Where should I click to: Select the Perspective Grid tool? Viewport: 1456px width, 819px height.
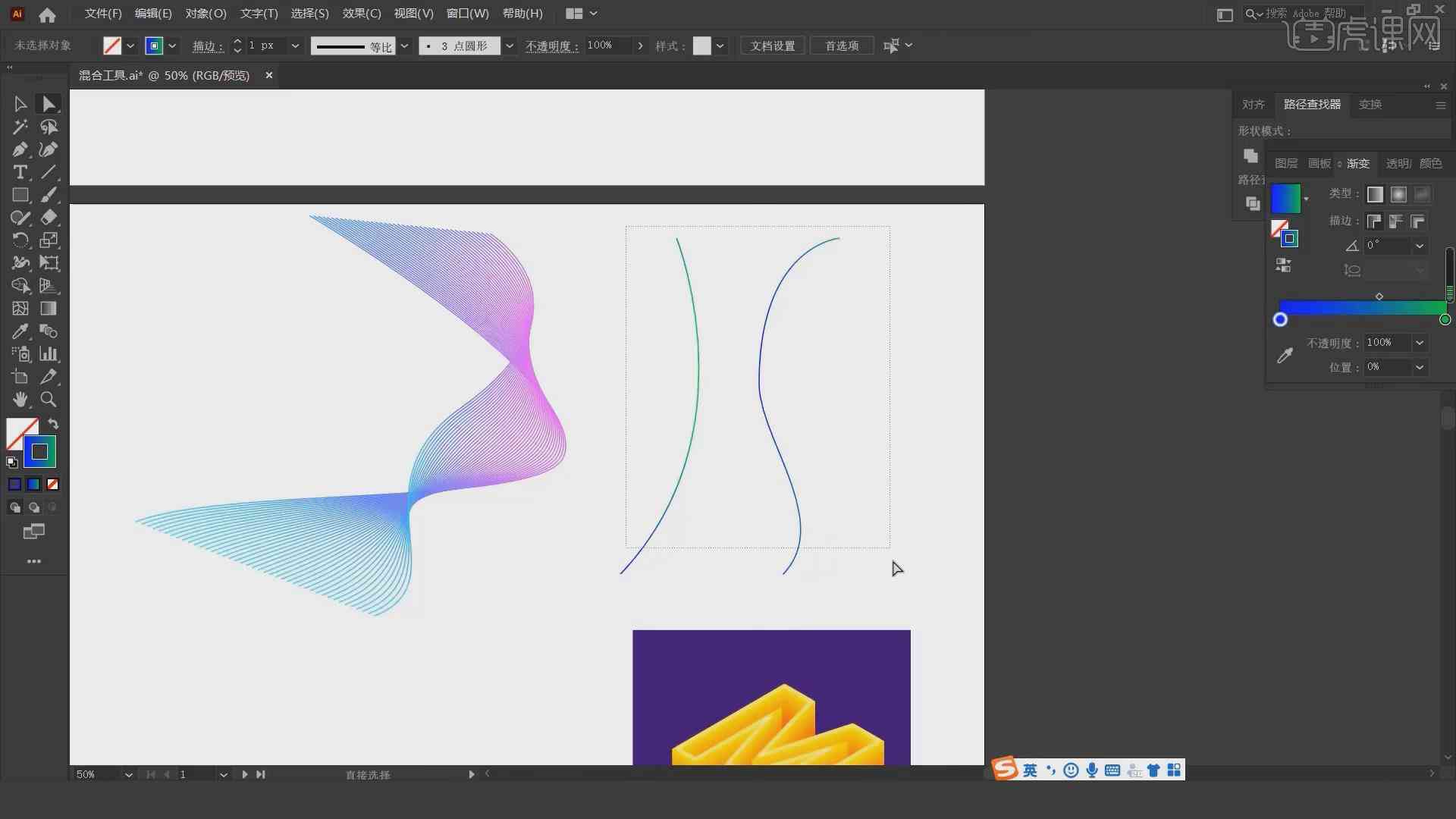pyautogui.click(x=49, y=286)
